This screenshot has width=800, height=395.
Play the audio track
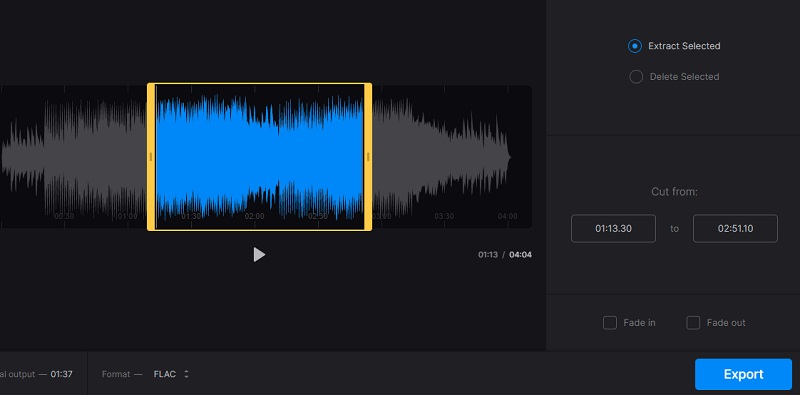pyautogui.click(x=259, y=255)
